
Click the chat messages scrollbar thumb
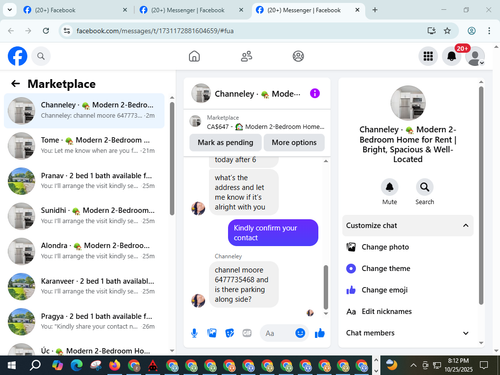tap(326, 287)
